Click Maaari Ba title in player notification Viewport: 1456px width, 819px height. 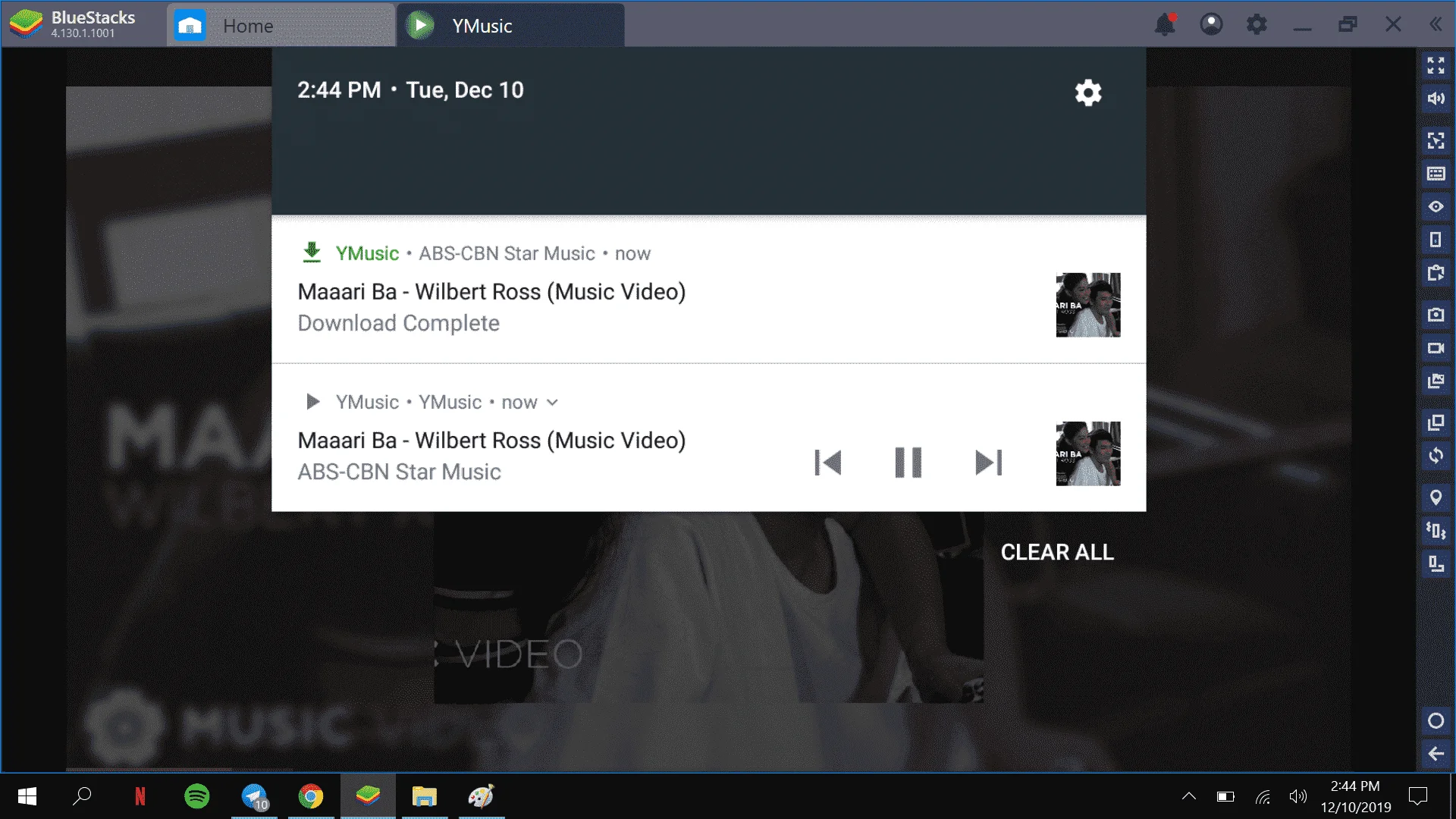pos(491,441)
